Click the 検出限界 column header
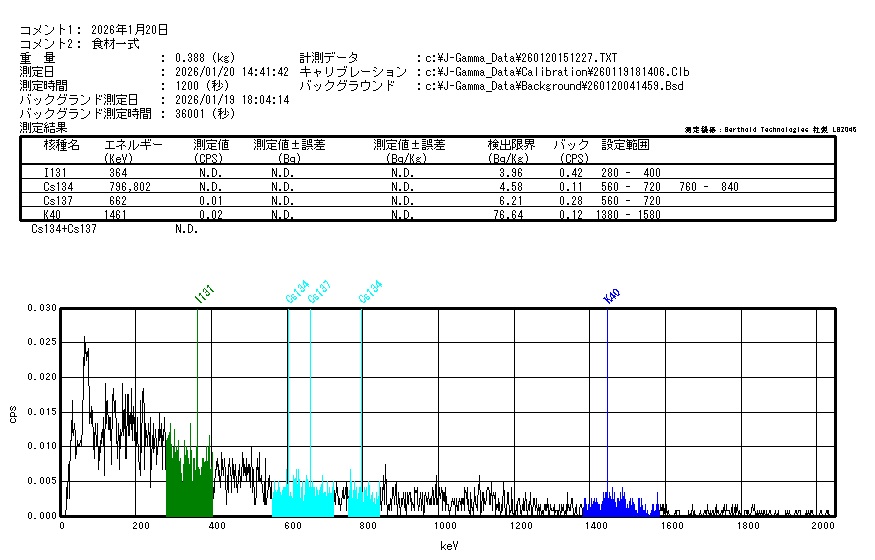The image size is (875, 560). [510, 145]
